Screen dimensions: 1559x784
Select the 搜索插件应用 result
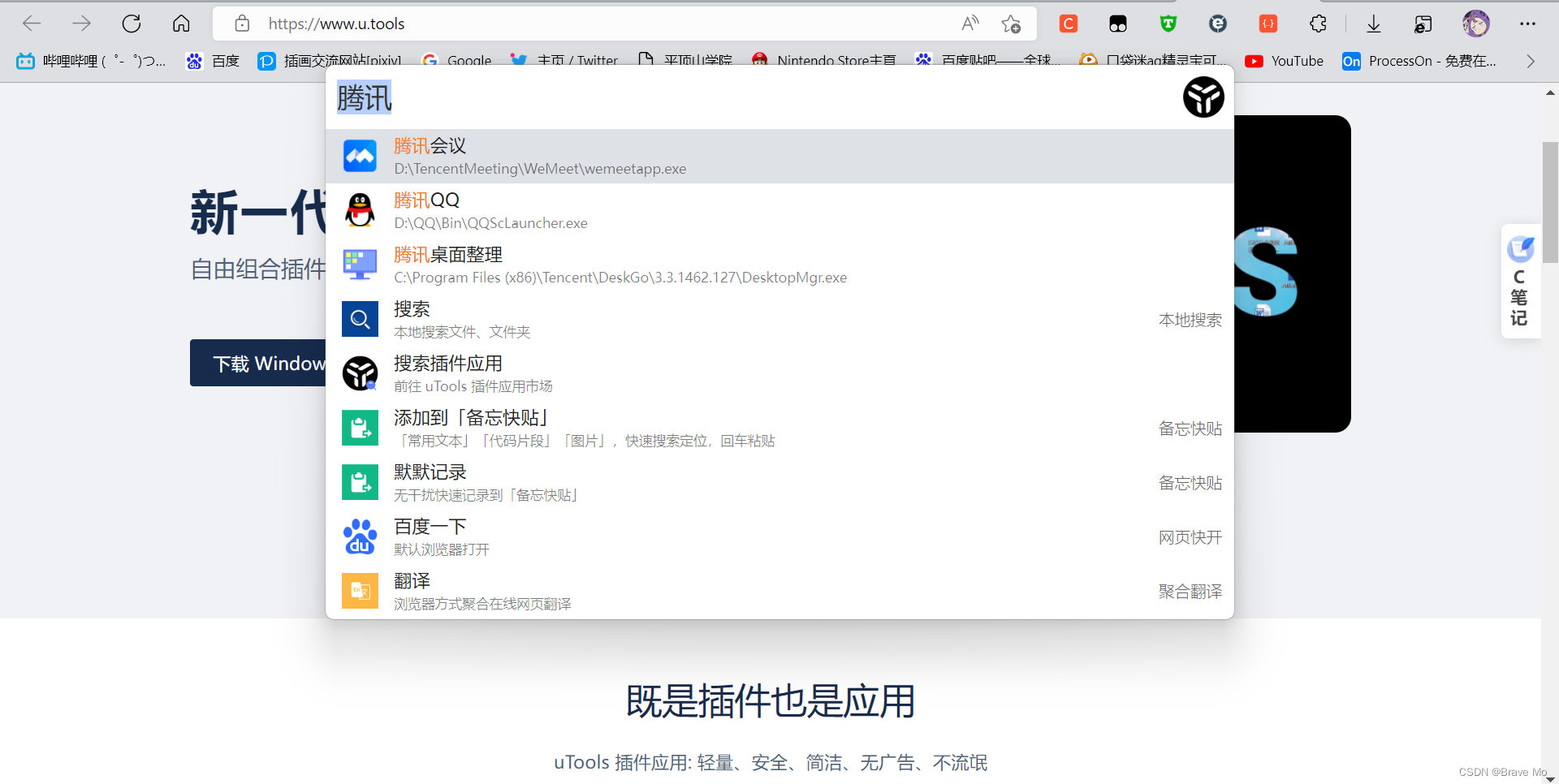pyautogui.click(x=779, y=373)
